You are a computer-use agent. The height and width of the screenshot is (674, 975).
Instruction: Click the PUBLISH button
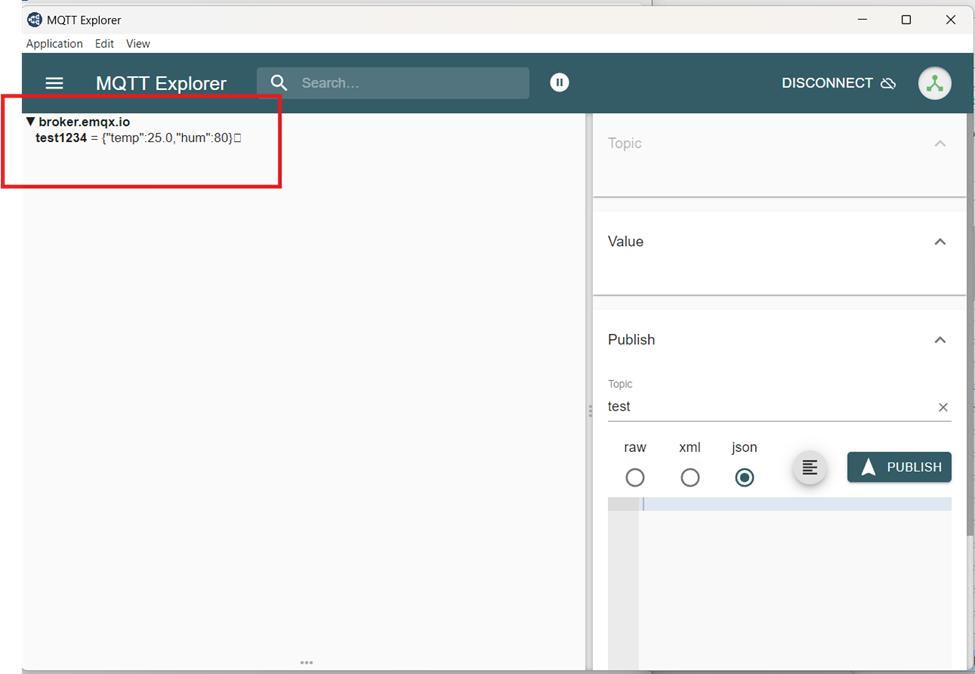coord(899,467)
